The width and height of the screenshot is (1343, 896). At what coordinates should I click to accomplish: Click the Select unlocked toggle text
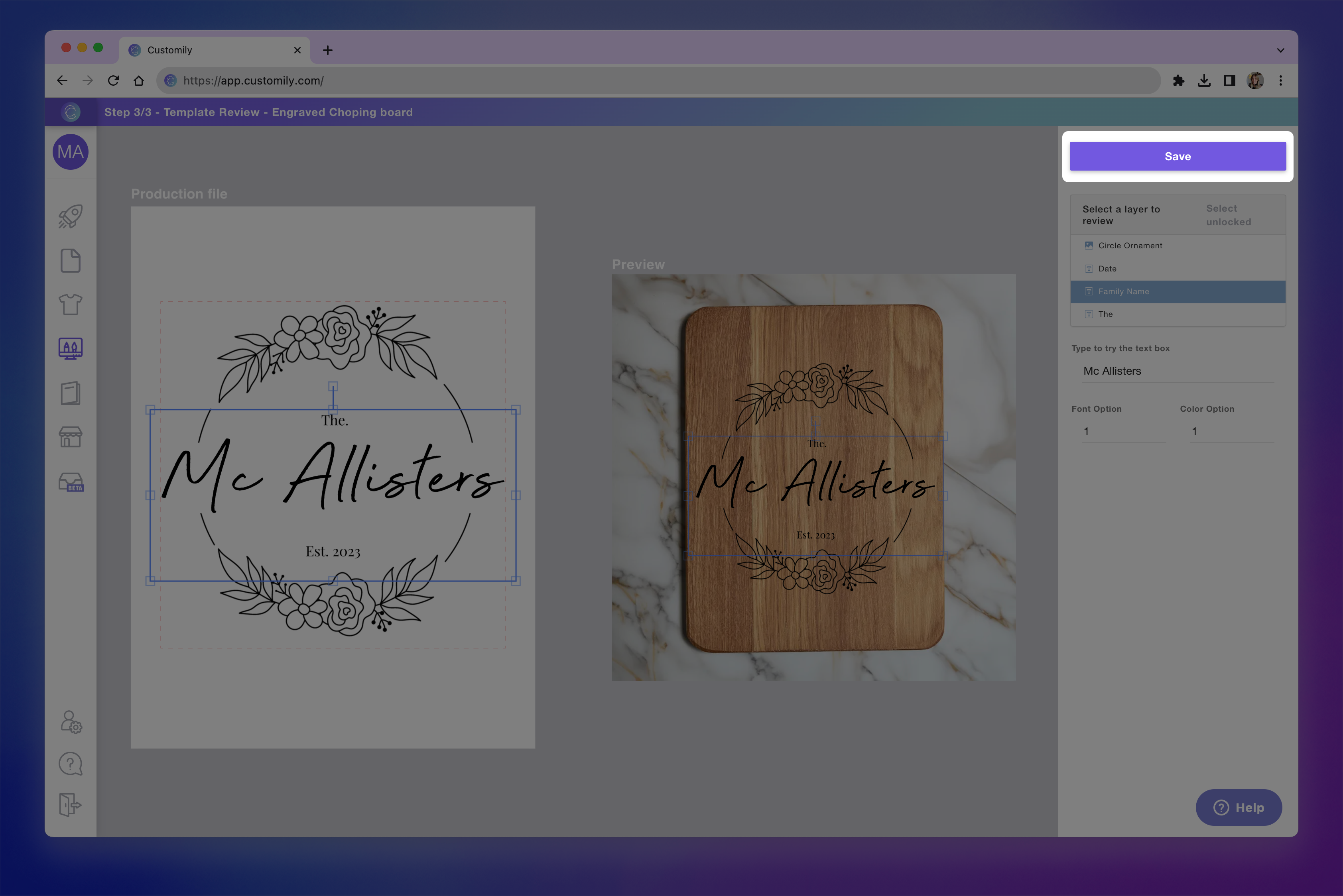[x=1228, y=215]
